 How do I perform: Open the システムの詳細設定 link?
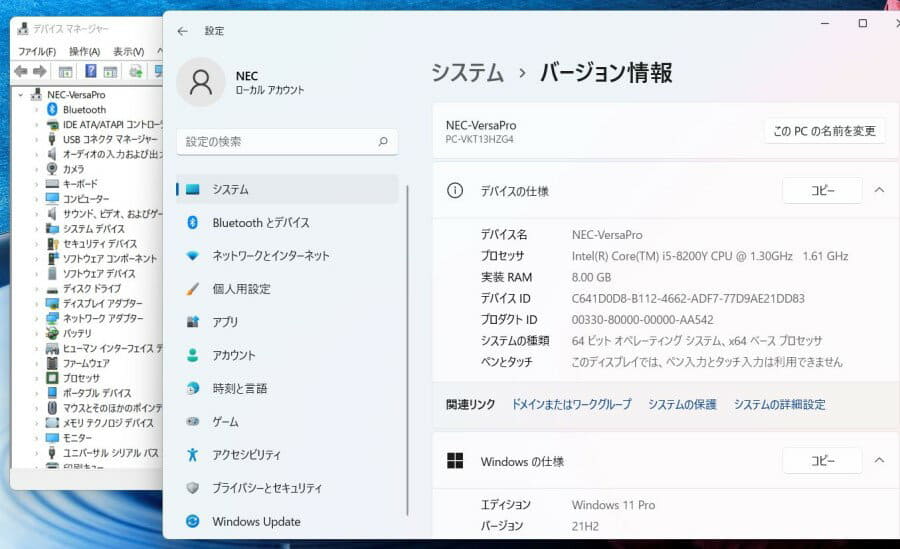coord(779,404)
